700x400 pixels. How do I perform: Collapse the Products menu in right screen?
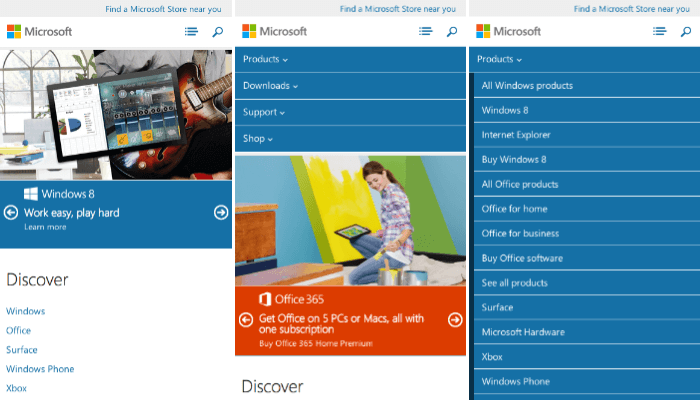click(584, 59)
